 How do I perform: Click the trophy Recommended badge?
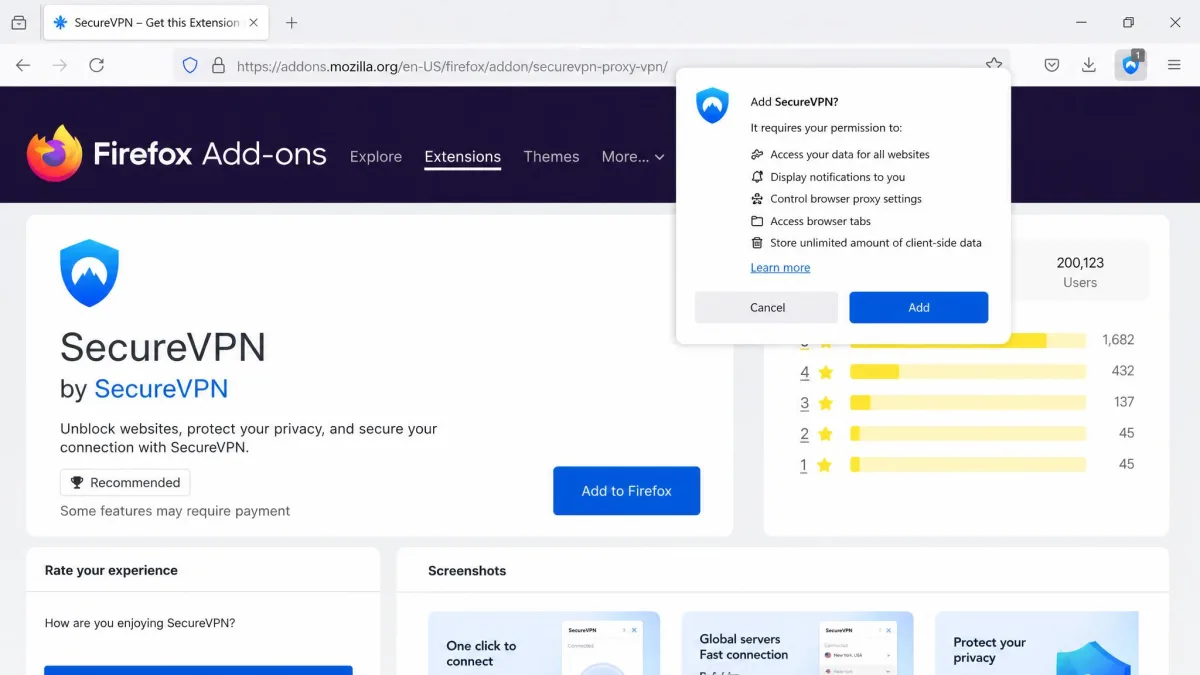click(x=125, y=482)
